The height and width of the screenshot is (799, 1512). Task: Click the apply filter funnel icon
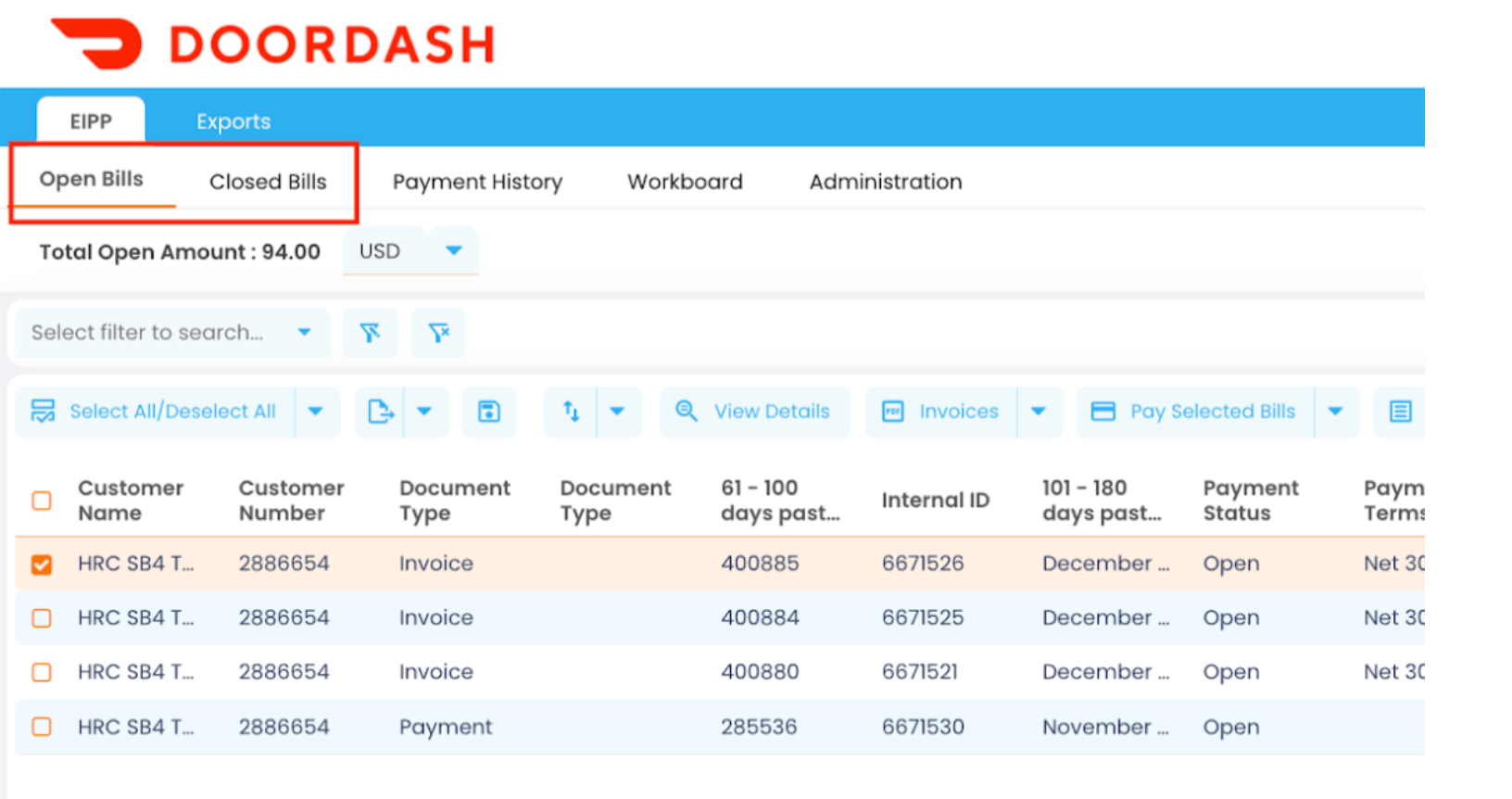point(370,333)
